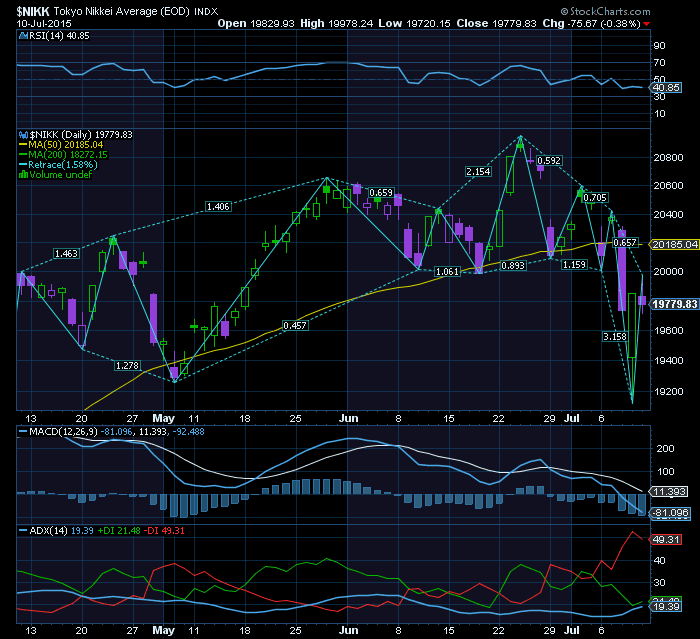
Task: Click the 3.158 retracement label
Action: coord(615,336)
